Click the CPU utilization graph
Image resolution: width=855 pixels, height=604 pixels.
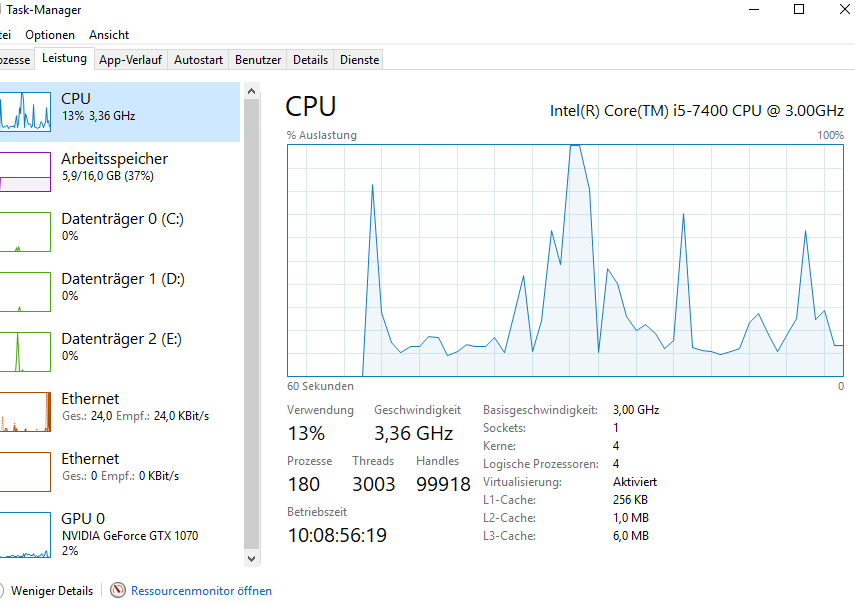pos(565,261)
